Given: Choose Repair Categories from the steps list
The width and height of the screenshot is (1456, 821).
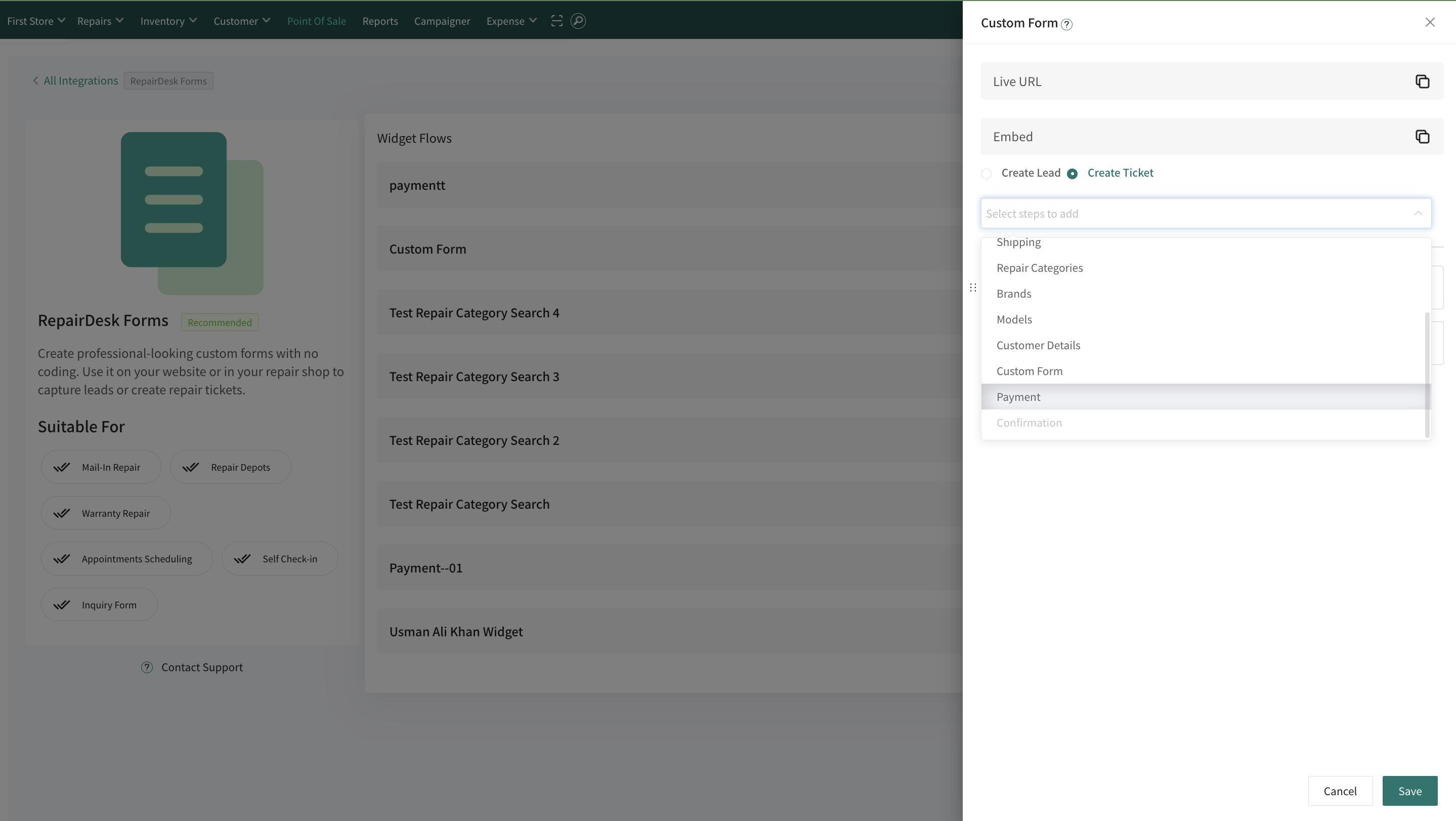Looking at the screenshot, I should [1040, 268].
